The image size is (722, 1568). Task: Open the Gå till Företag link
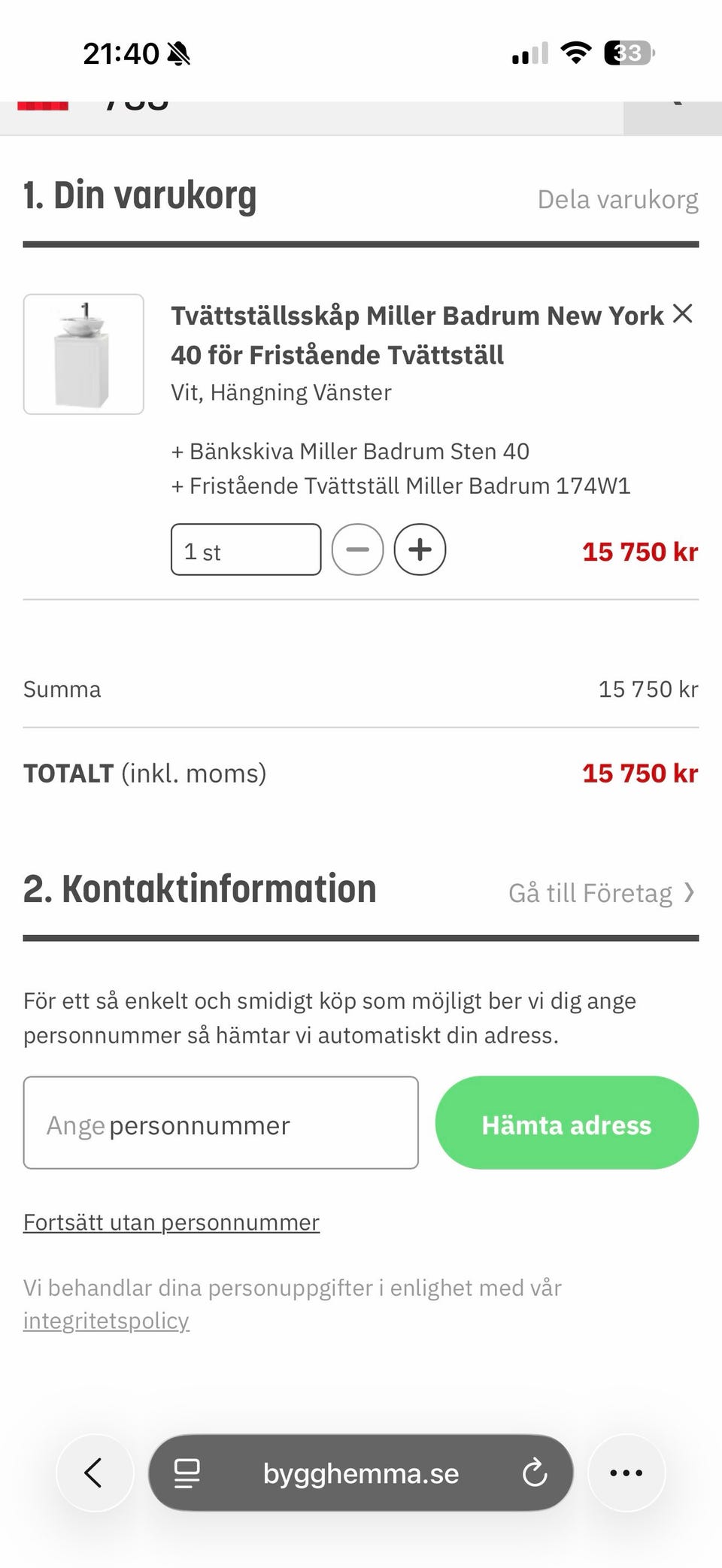[x=590, y=893]
